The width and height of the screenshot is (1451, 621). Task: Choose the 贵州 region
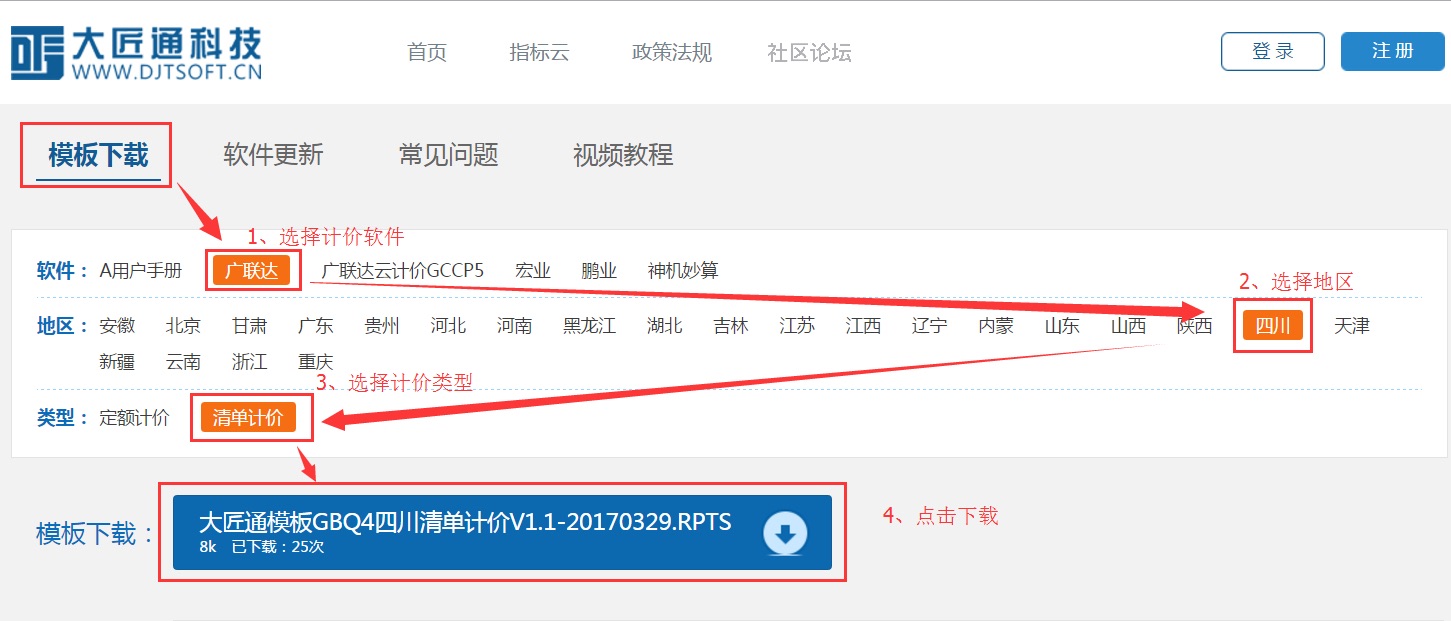click(x=382, y=325)
